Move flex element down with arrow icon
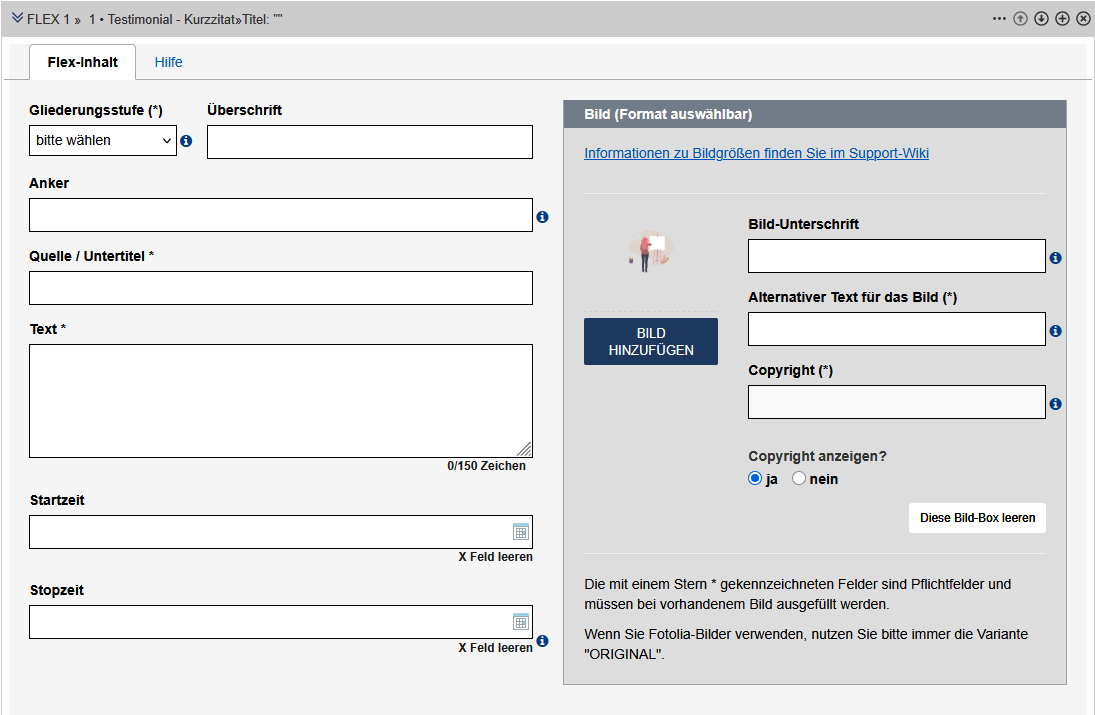This screenshot has width=1095, height=715. [1041, 18]
